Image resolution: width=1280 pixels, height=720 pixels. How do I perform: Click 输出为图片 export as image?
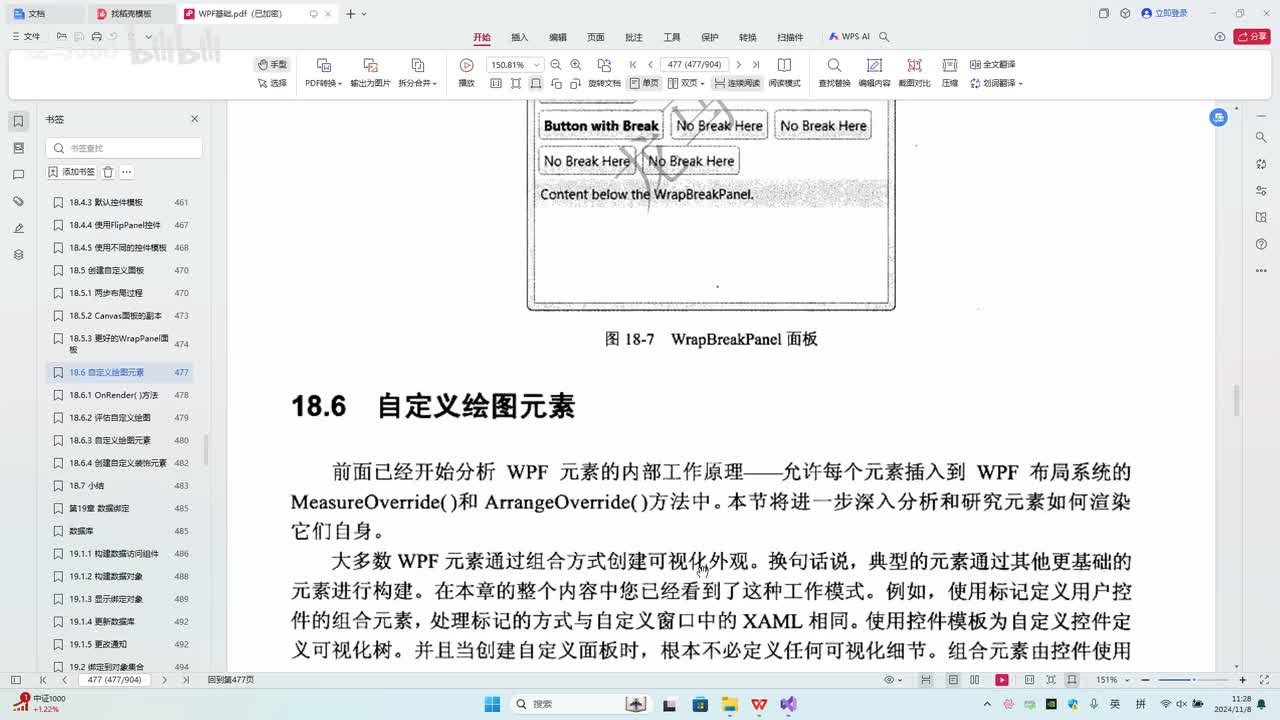370,73
